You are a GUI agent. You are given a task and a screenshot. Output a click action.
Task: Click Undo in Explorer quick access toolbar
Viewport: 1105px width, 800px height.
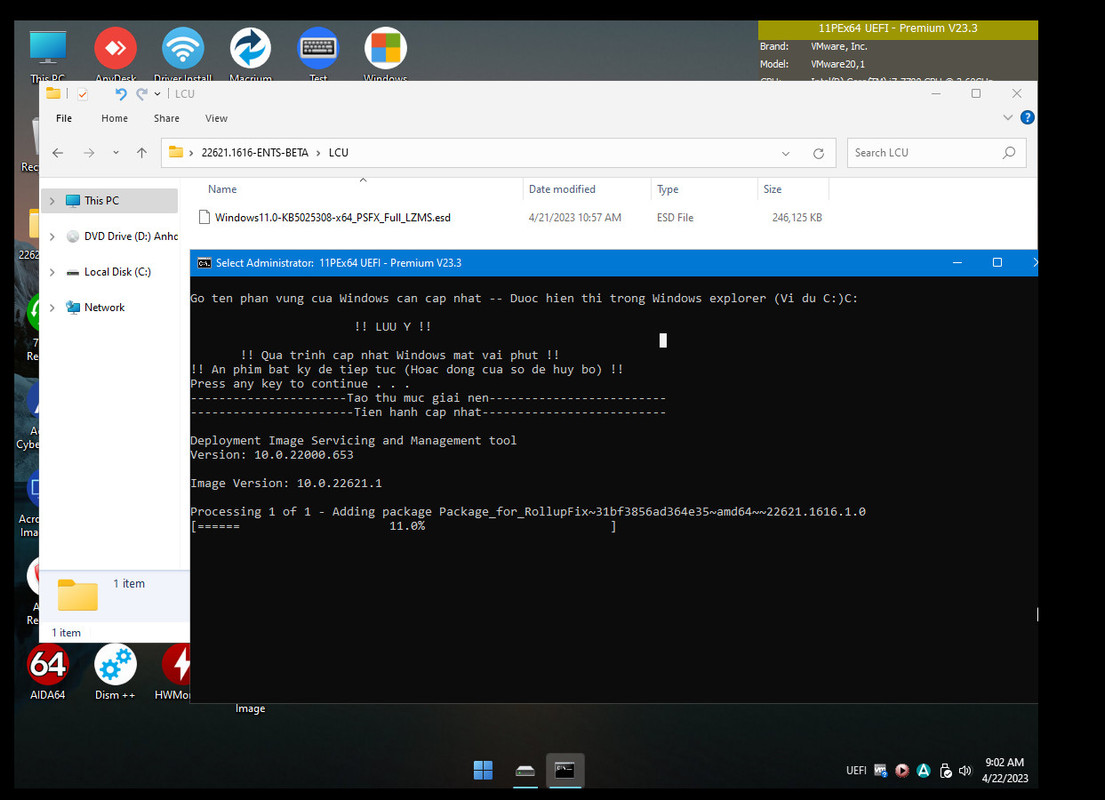pyautogui.click(x=121, y=94)
